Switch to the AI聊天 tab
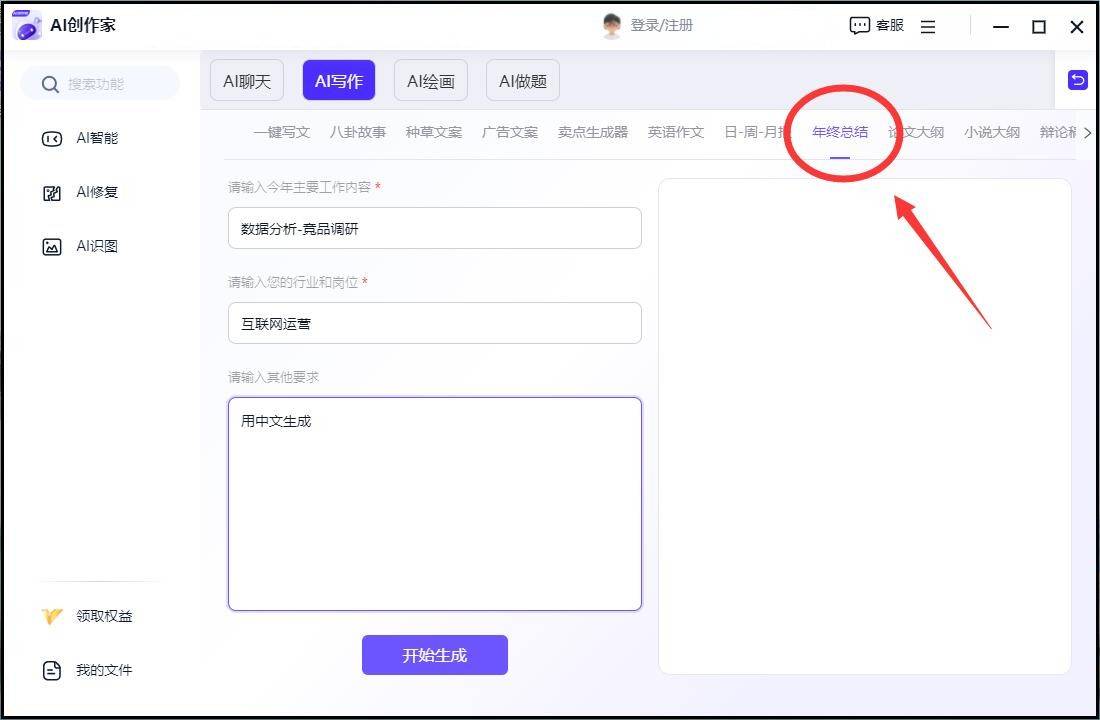Viewport: 1100px width, 720px height. 247,81
